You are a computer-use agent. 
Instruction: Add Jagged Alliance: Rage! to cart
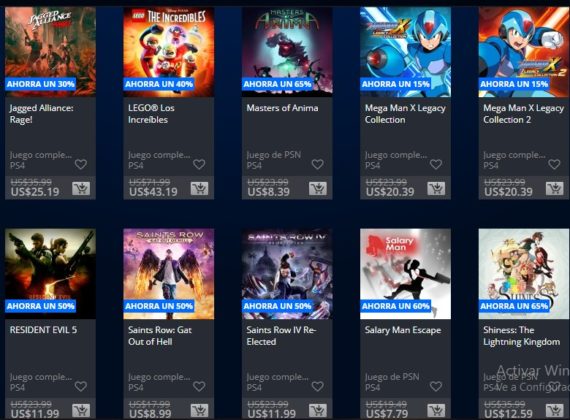point(81,188)
